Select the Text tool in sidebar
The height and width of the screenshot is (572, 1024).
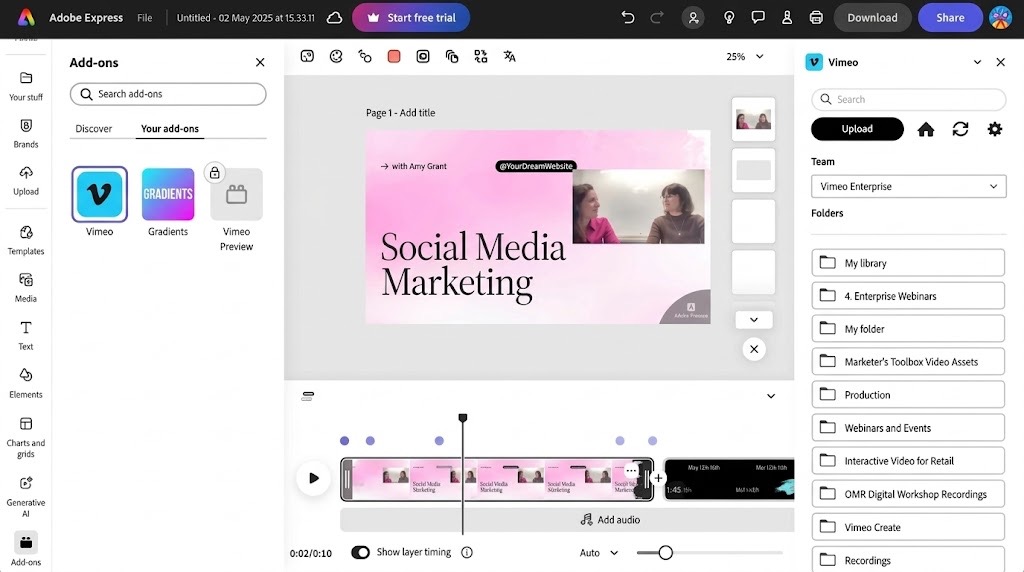point(25,336)
